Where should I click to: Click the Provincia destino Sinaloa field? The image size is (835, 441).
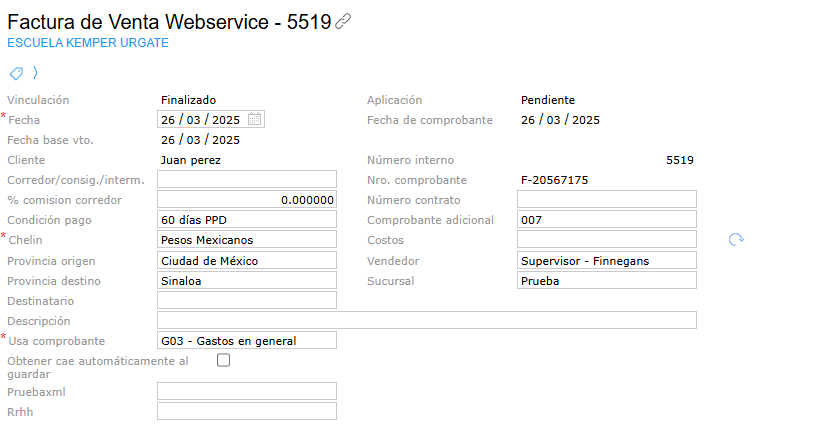click(x=246, y=281)
